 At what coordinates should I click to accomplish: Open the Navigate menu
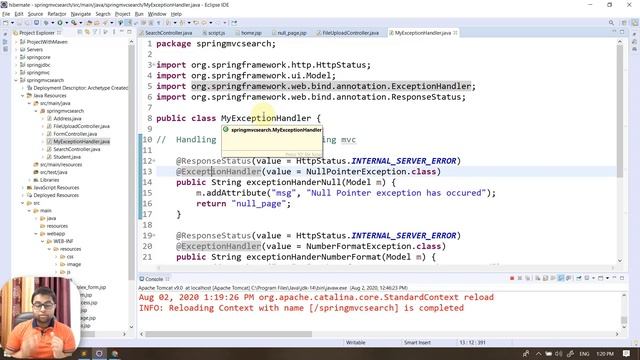[81, 14]
